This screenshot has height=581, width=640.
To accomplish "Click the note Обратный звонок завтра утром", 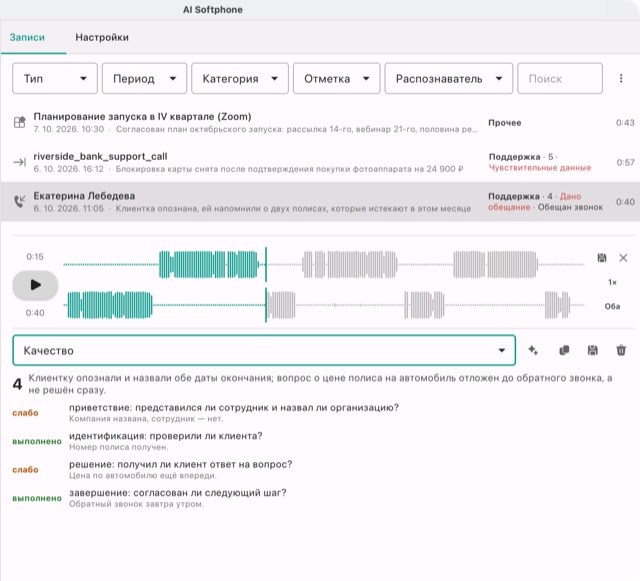I will coord(136,504).
